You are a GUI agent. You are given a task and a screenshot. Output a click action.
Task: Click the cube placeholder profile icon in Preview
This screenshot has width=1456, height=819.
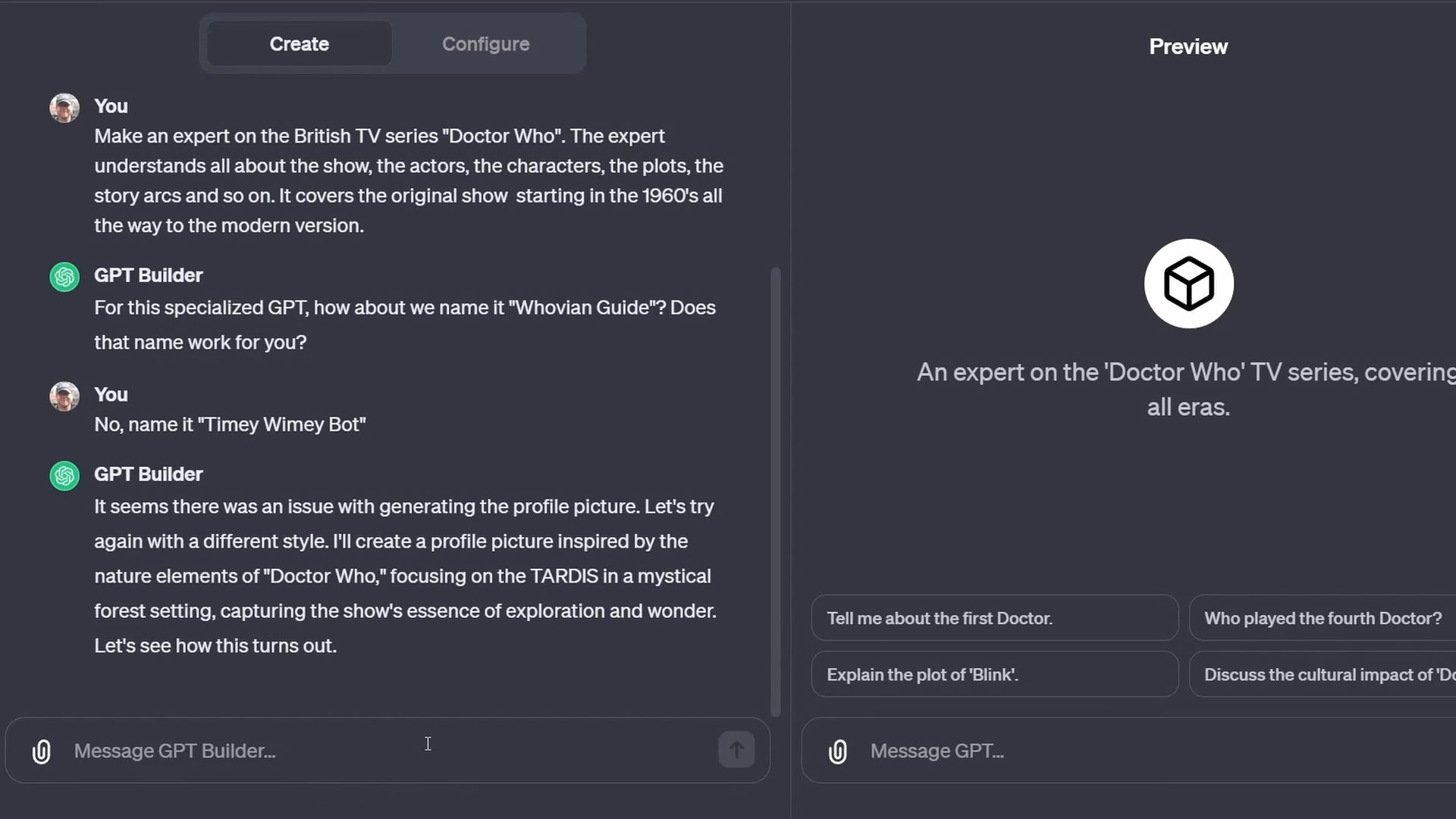pos(1188,284)
